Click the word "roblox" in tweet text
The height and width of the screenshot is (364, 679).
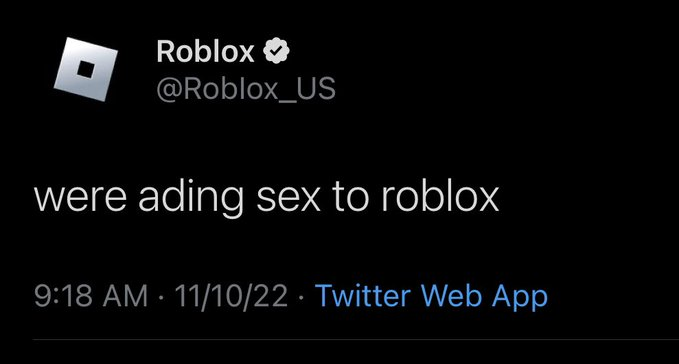440,197
